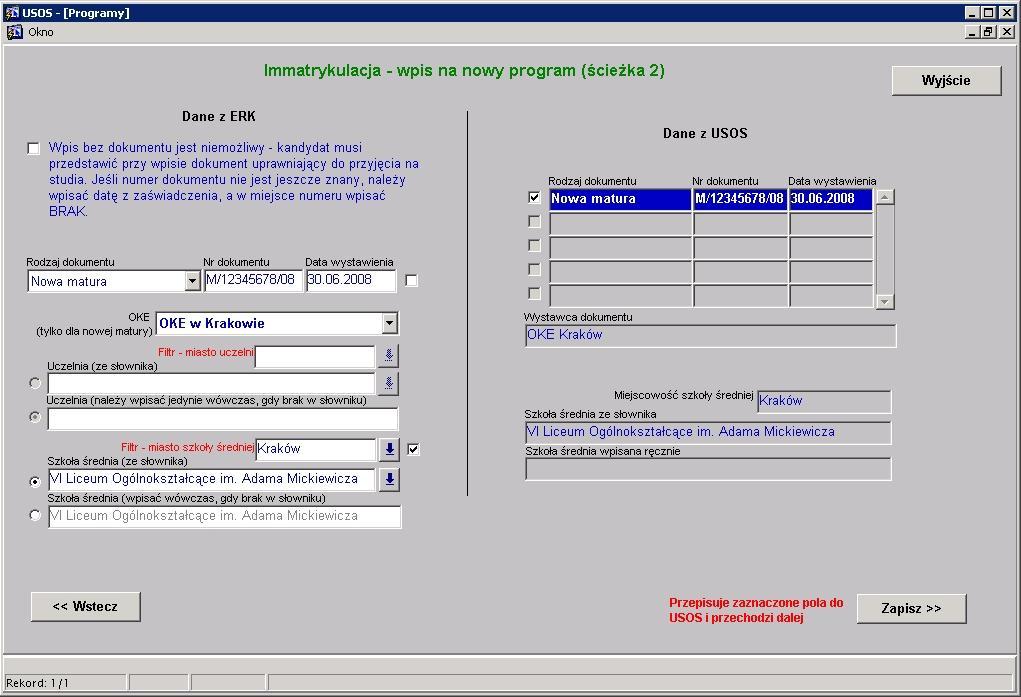Viewport: 1021px width, 697px height.
Task: Select Szkoła średnia (ze słownika) radio button
Action: pyautogui.click(x=35, y=482)
